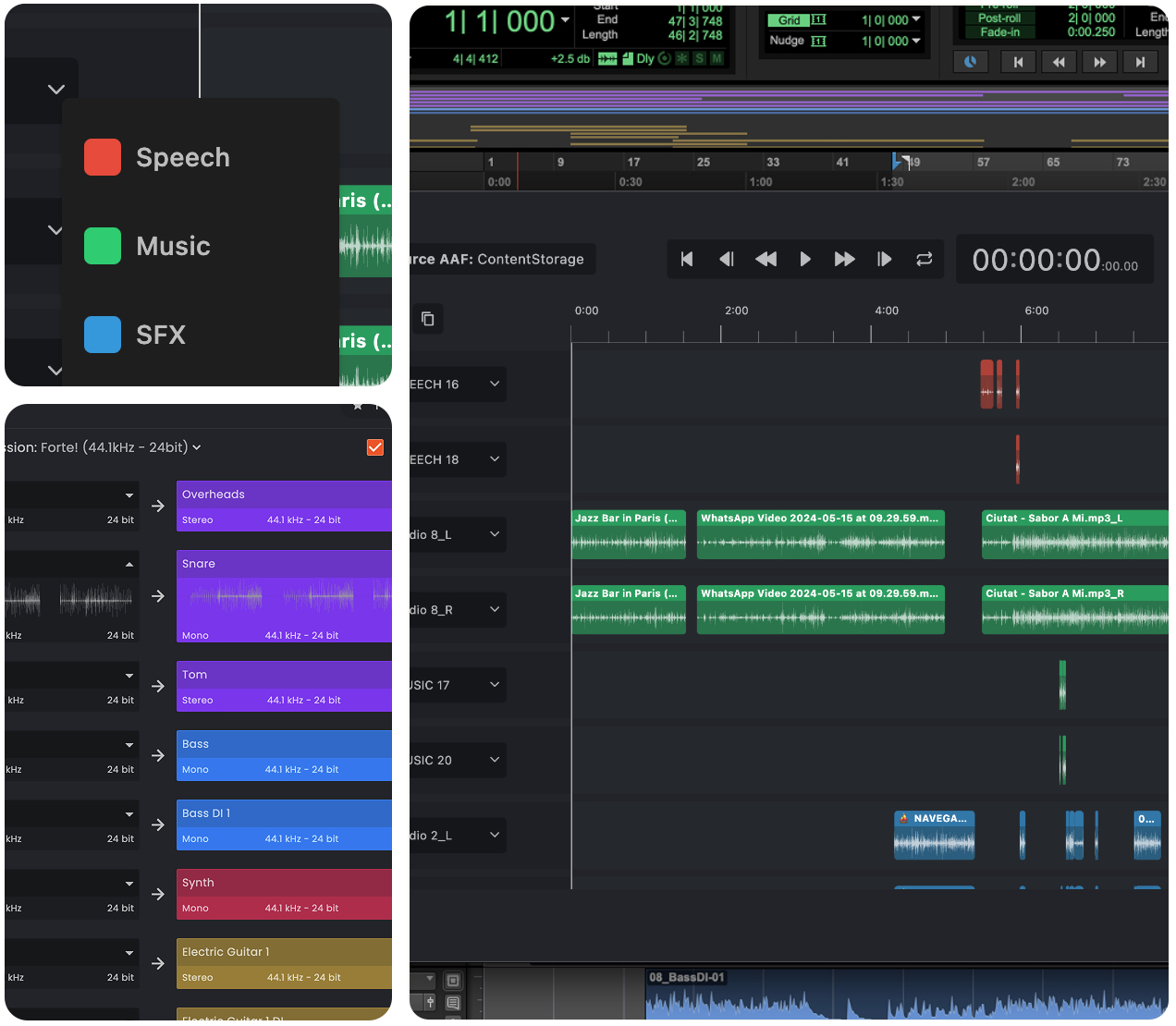The width and height of the screenshot is (1176, 1026).
Task: Fast forward in the AAF player transport
Action: tap(844, 260)
